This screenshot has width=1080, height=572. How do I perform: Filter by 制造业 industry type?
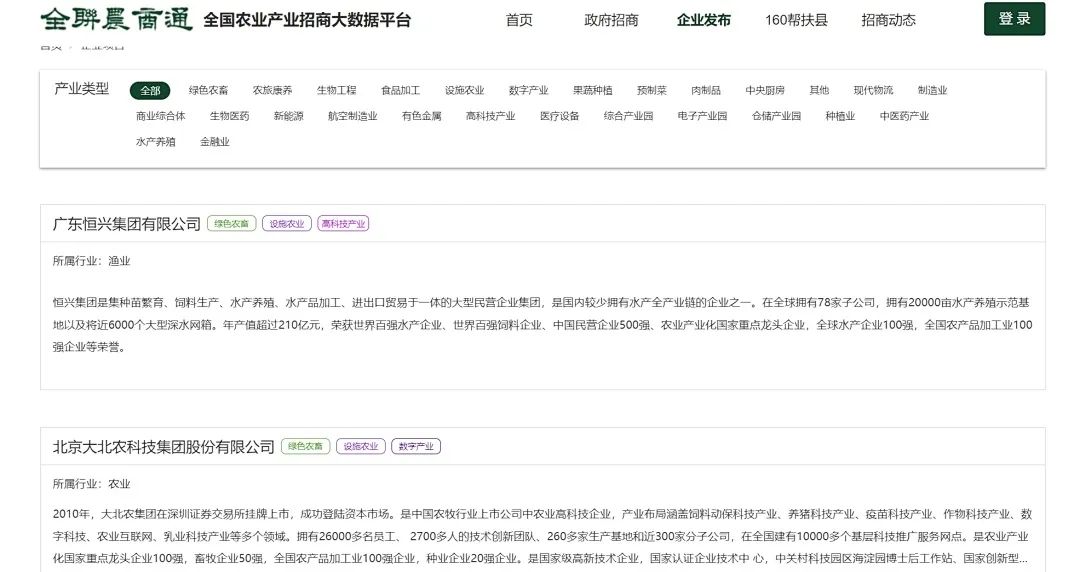(933, 90)
